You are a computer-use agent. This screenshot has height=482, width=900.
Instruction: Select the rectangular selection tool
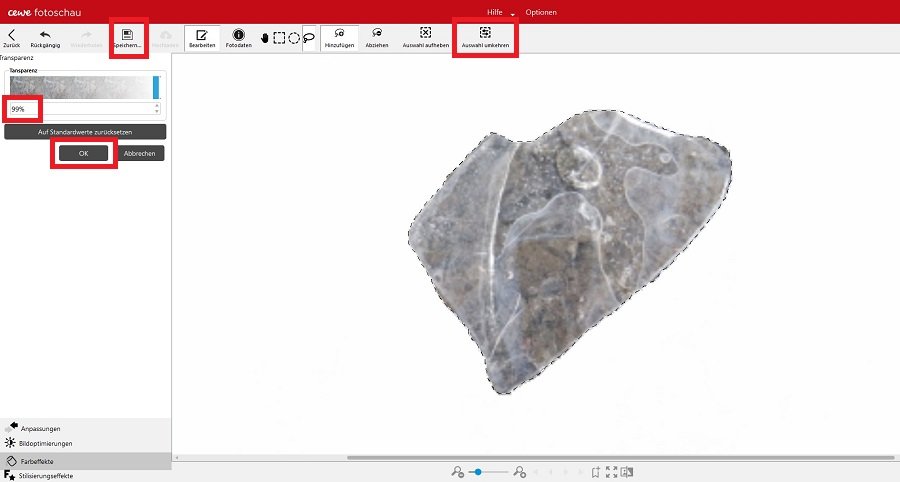pyautogui.click(x=279, y=38)
